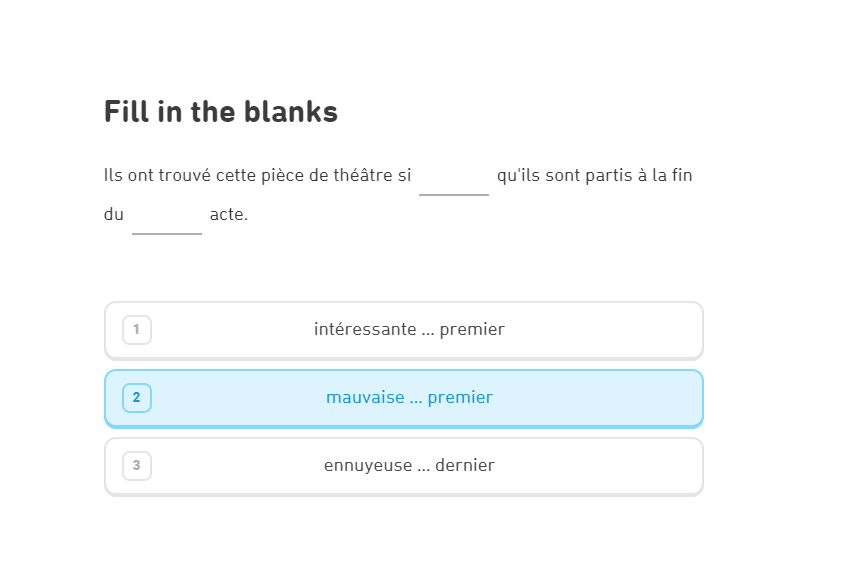This screenshot has height=588, width=863.
Task: Select highlighted option 'mauvaise ... premier'
Action: tap(404, 399)
